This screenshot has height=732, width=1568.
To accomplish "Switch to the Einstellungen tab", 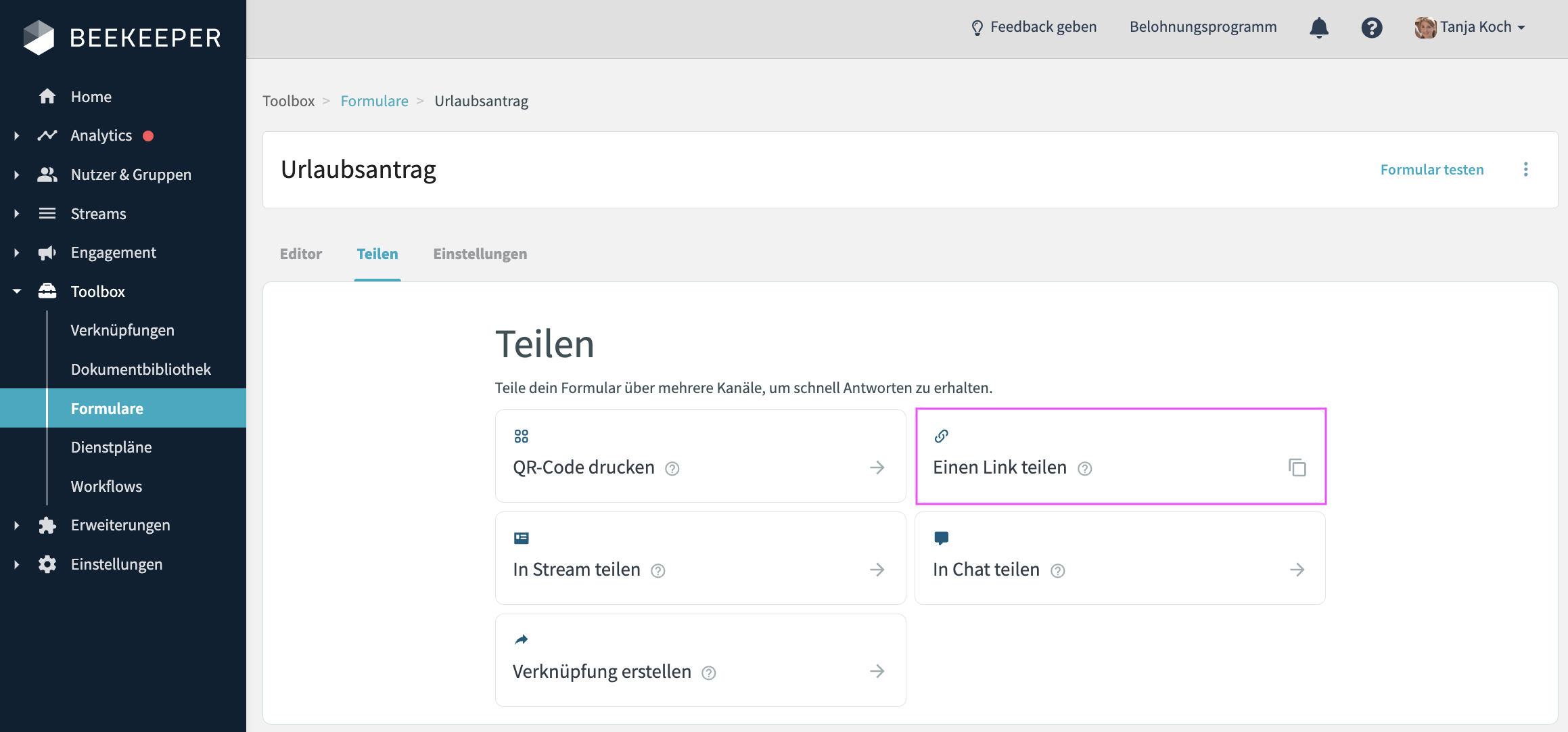I will 480,254.
